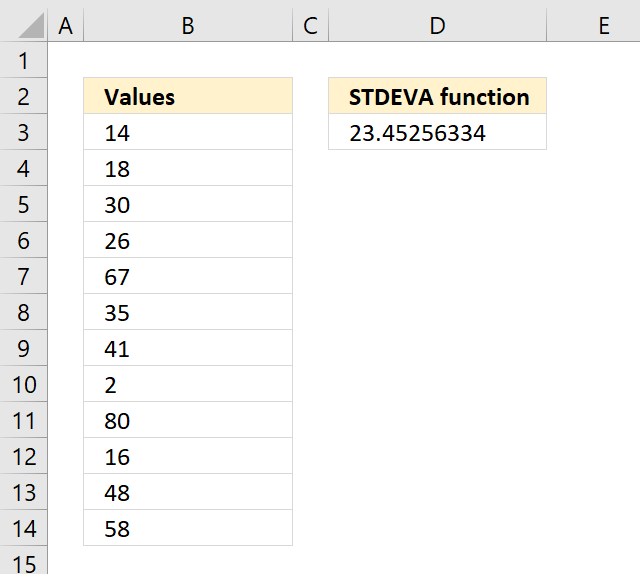Select the cell containing 58
This screenshot has width=640, height=574.
pos(188,528)
